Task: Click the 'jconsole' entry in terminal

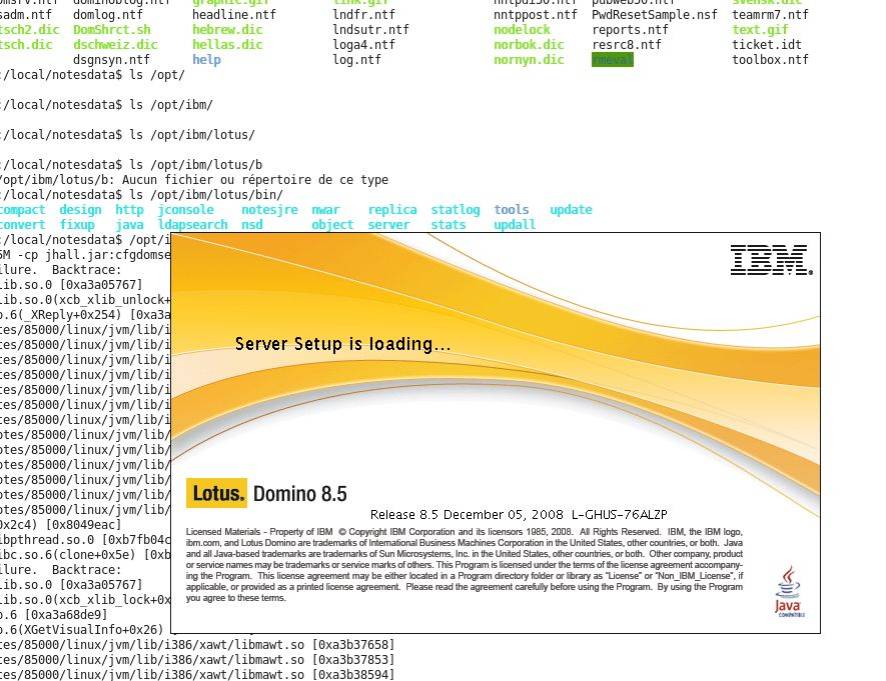Action: tap(186, 210)
